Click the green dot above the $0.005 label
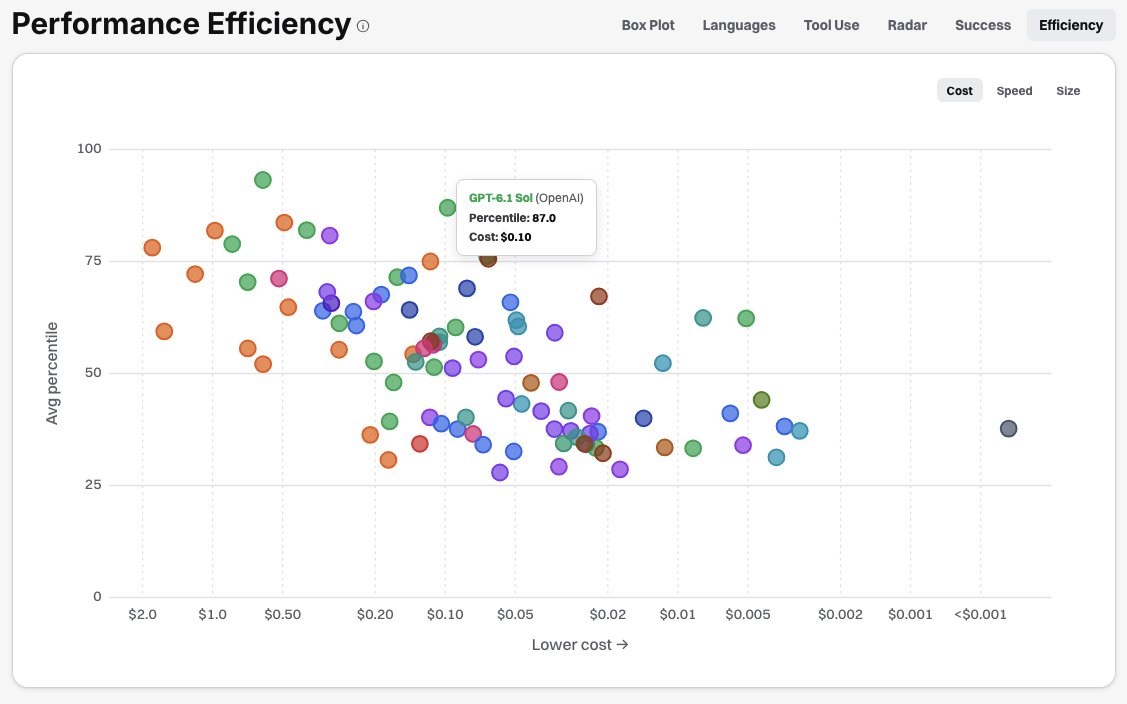 pyautogui.click(x=746, y=318)
